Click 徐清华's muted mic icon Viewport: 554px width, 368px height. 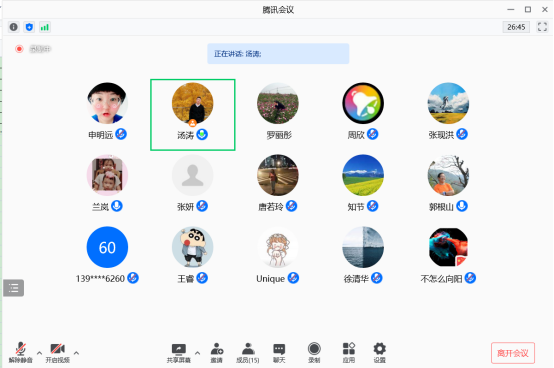pos(377,278)
